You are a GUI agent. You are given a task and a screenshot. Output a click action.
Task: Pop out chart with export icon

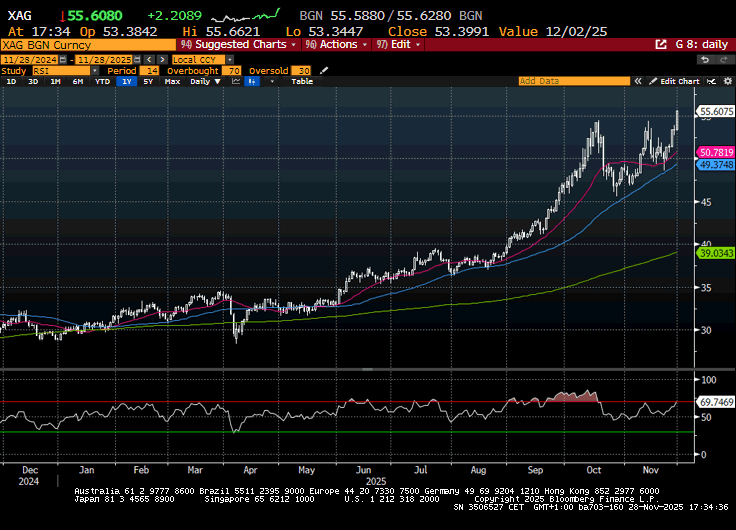tap(661, 45)
